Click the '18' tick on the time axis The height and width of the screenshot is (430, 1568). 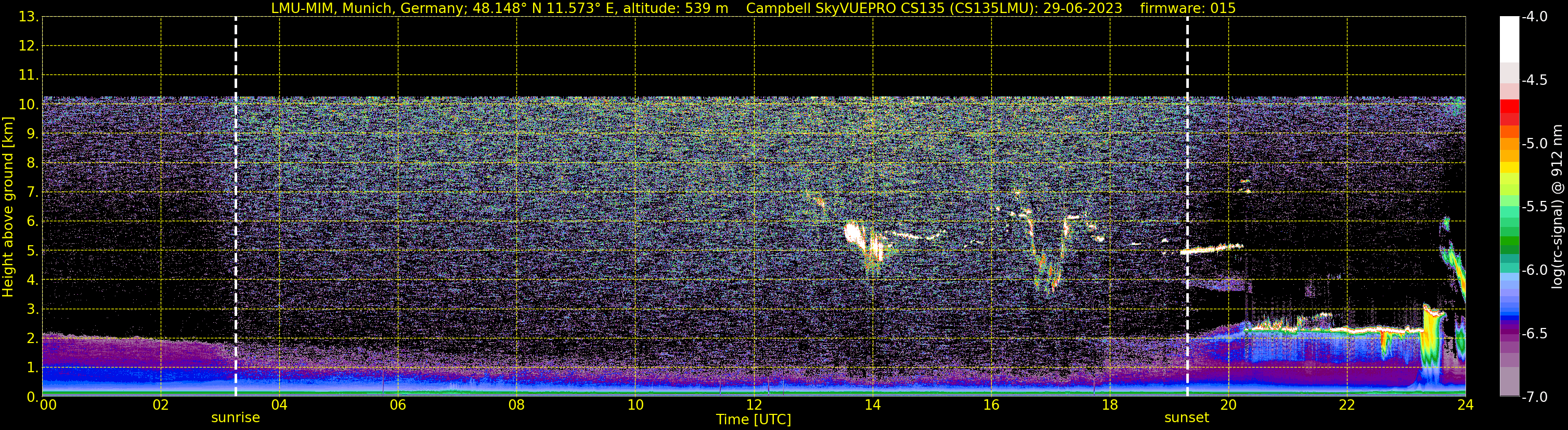pos(1110,405)
